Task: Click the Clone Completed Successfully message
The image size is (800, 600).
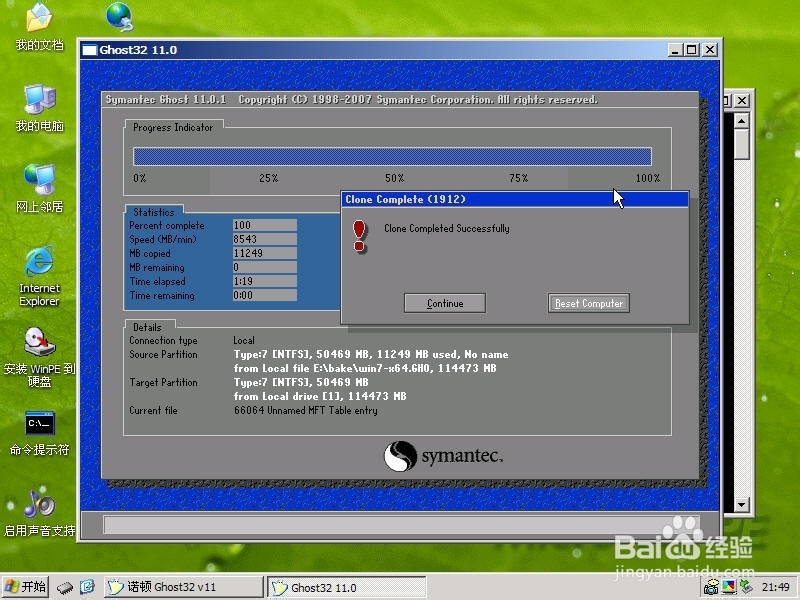Action: 446,229
